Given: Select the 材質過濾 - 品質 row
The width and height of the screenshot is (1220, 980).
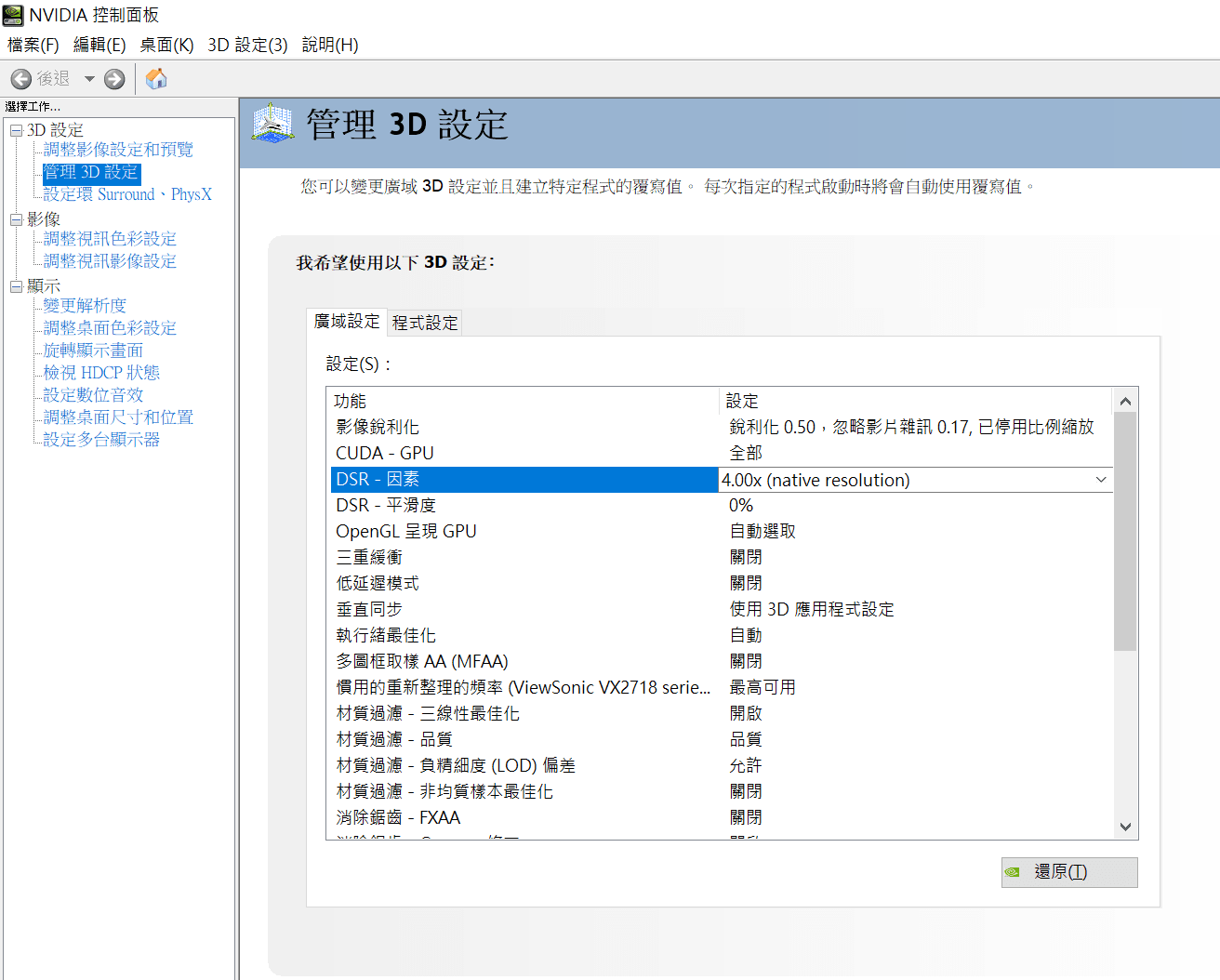Looking at the screenshot, I should (x=721, y=739).
